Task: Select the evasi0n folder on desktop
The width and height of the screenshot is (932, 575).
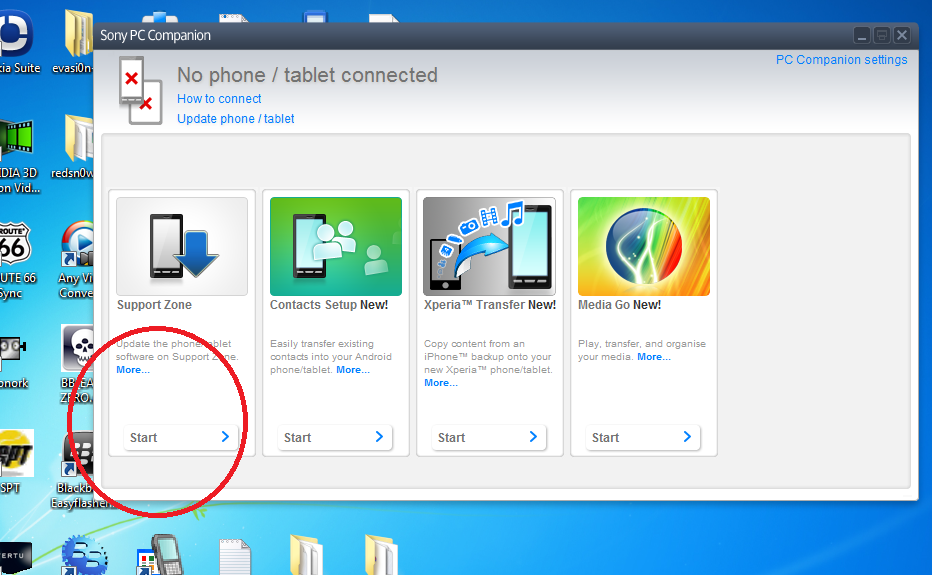Action: coord(76,42)
